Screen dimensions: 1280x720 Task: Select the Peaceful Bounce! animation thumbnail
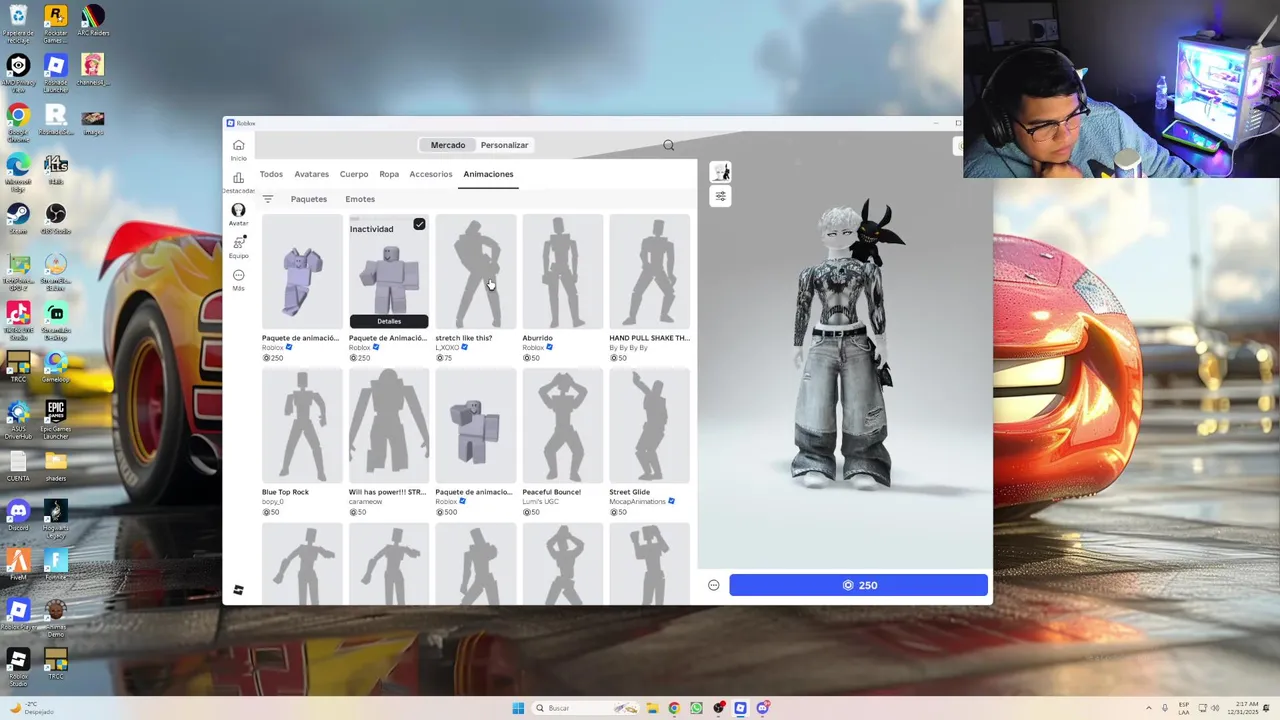coord(563,426)
